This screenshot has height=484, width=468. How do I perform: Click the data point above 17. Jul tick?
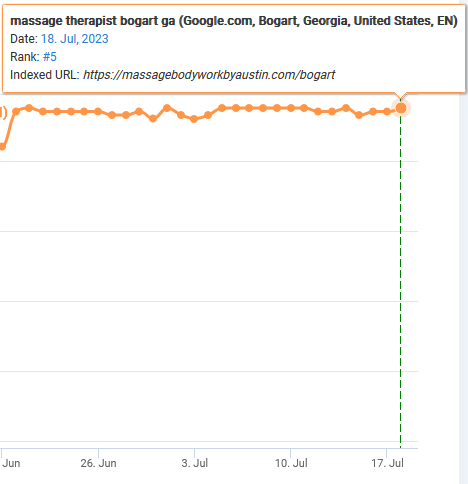(387, 111)
